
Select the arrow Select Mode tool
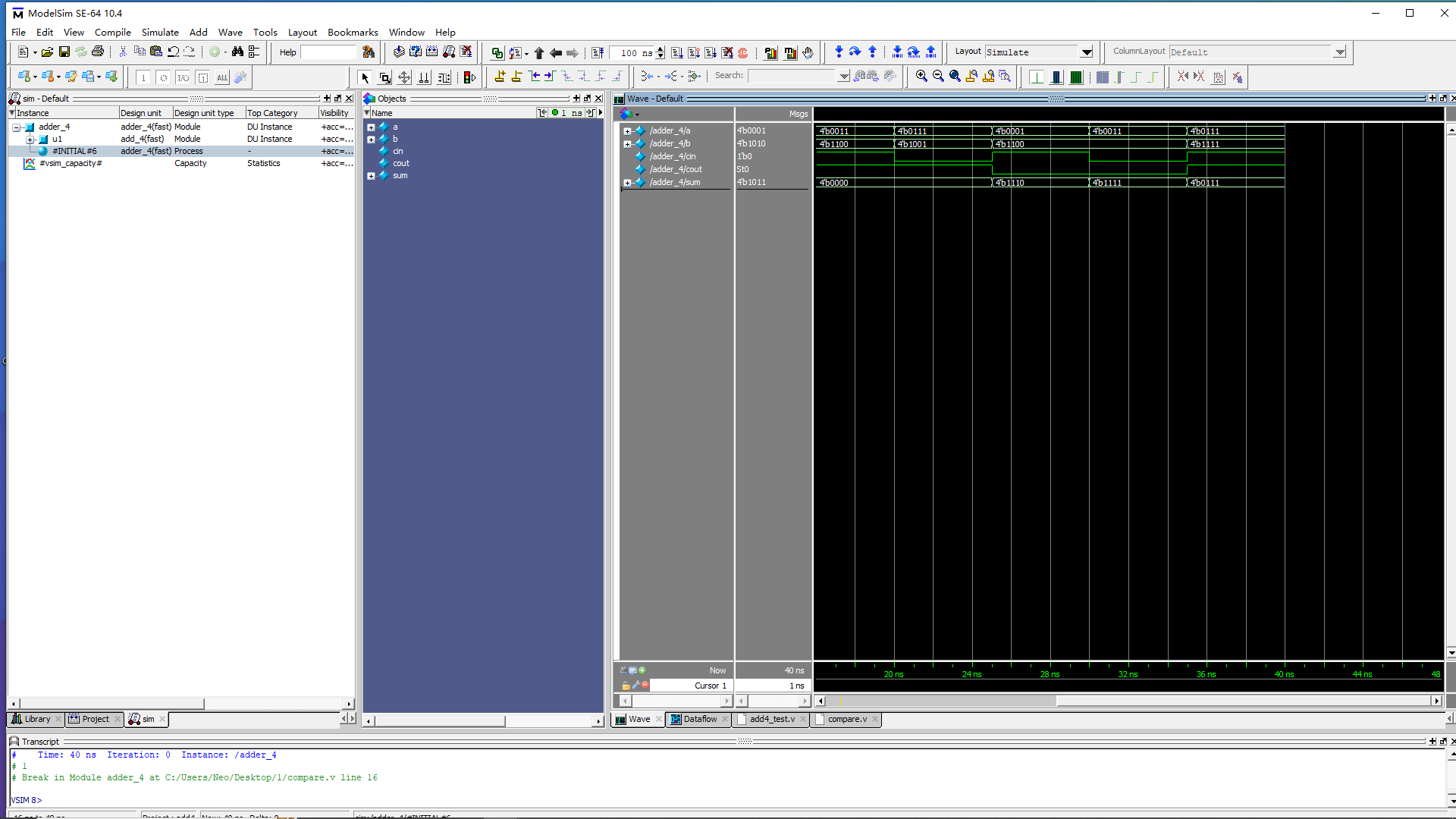(366, 77)
